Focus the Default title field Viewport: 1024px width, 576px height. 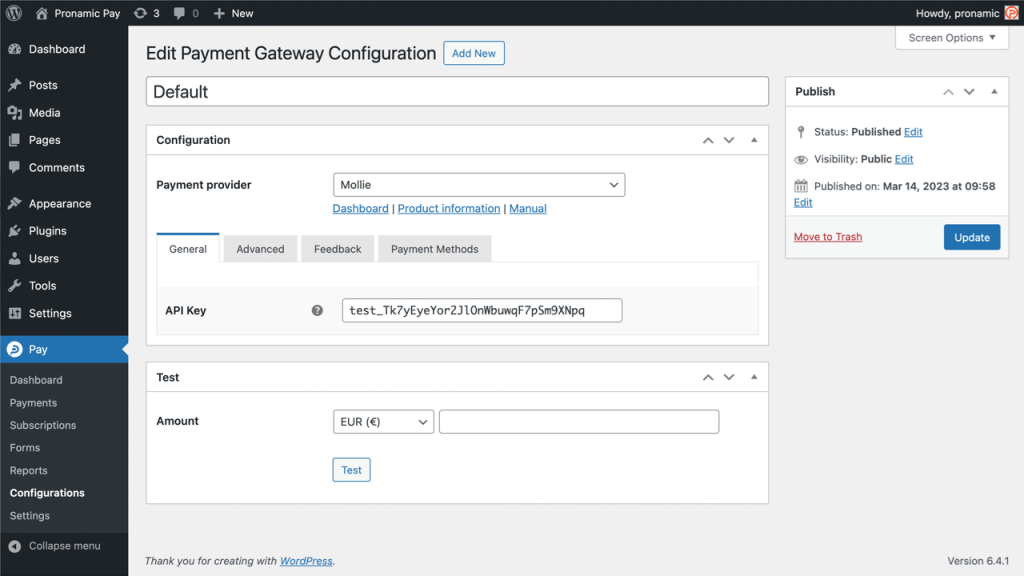457,91
